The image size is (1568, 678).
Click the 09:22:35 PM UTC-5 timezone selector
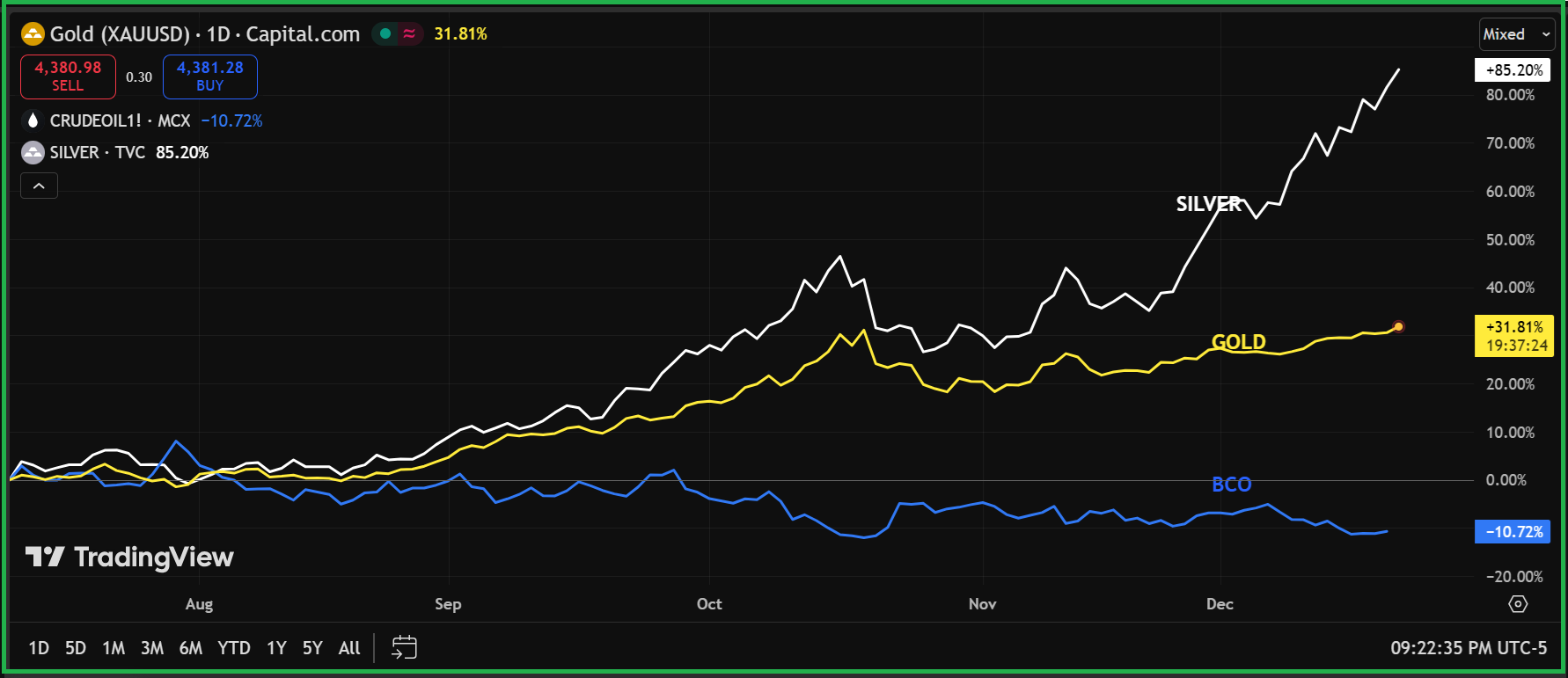click(x=1468, y=648)
